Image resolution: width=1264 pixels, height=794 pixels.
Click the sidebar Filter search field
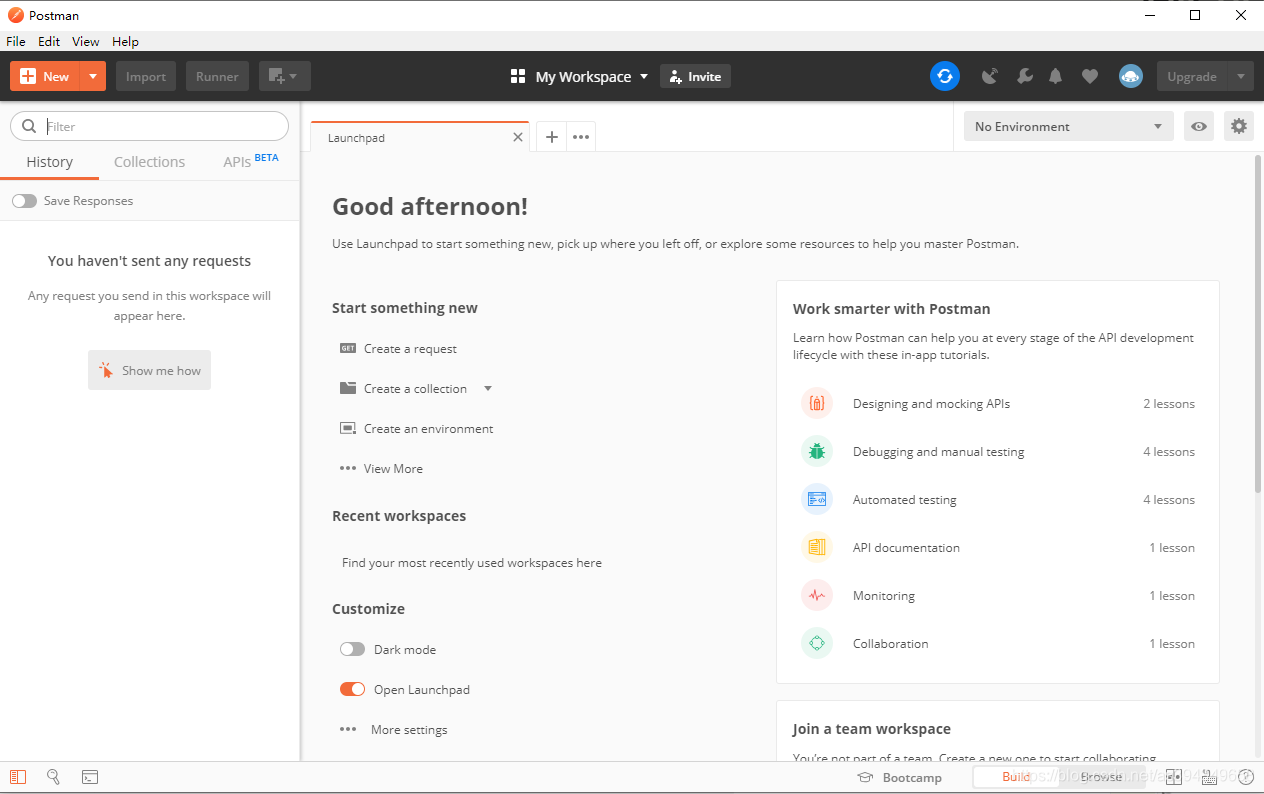pos(149,126)
